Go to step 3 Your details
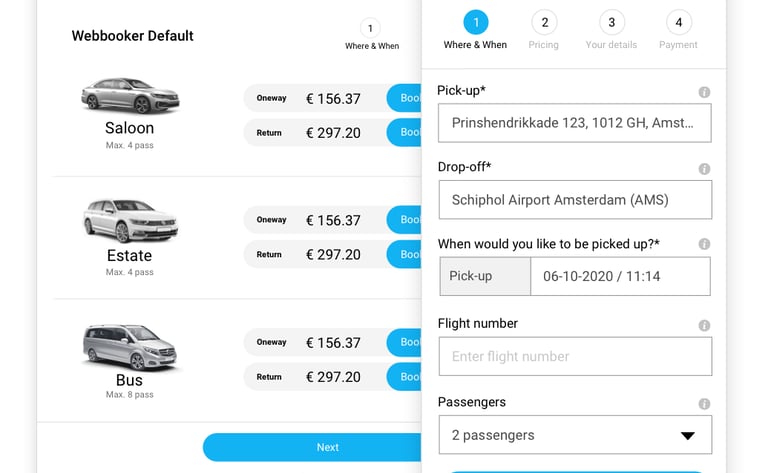The width and height of the screenshot is (768, 473). click(x=611, y=30)
